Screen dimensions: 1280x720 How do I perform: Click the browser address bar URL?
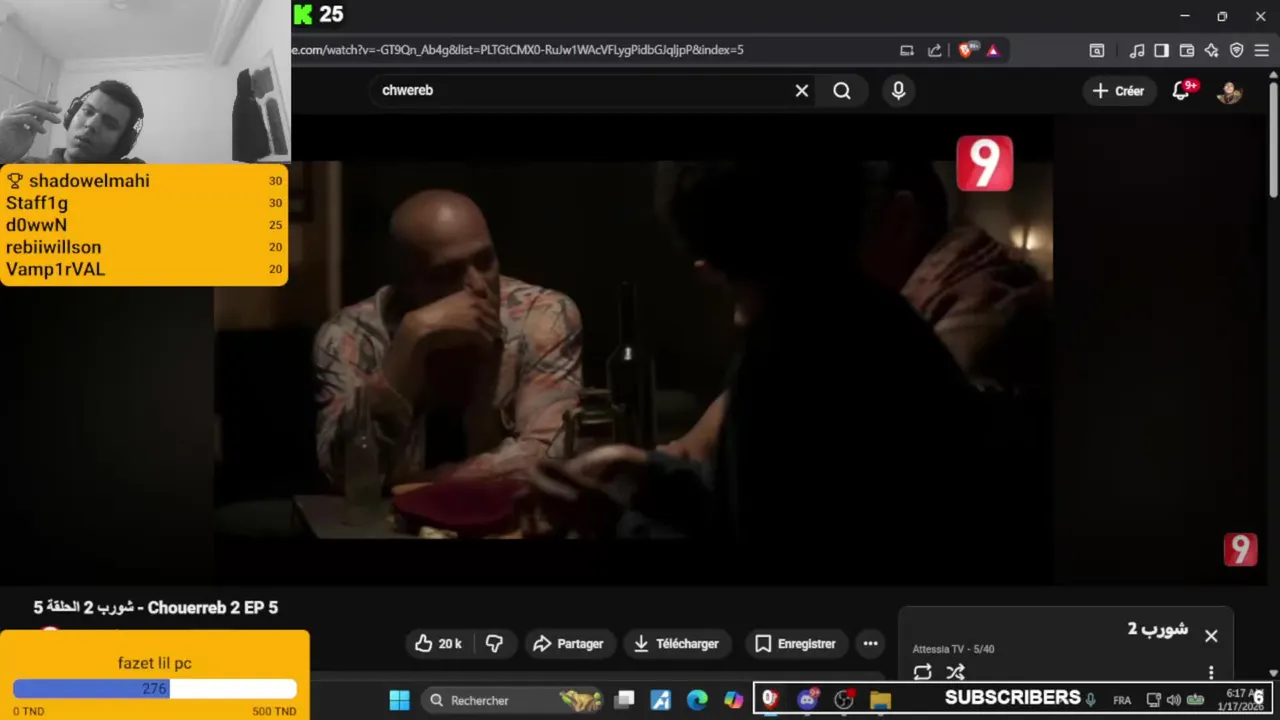[518, 49]
